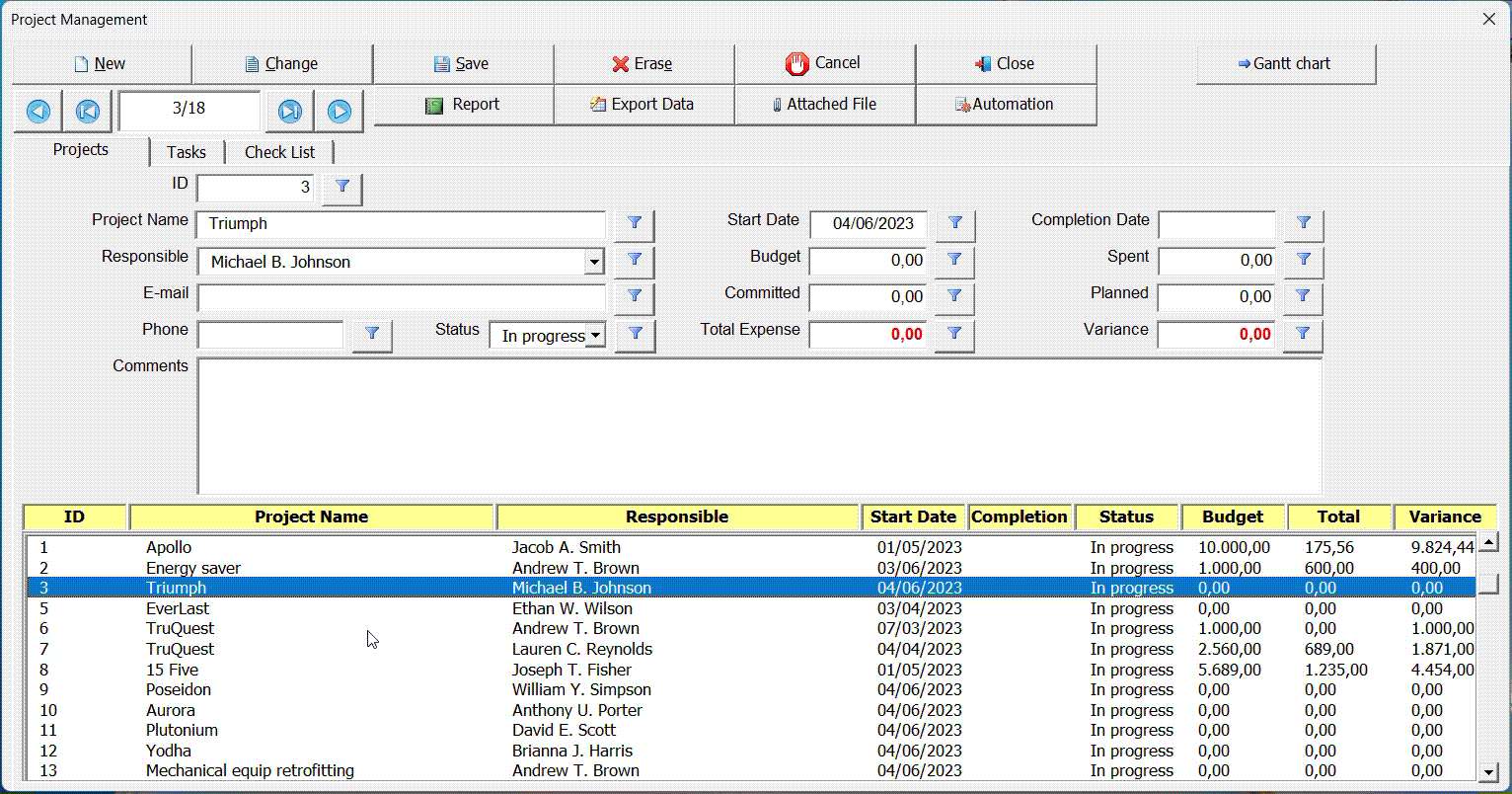Click the Variance filter funnel icon
Viewport: 1512px width, 794px height.
click(x=1302, y=335)
